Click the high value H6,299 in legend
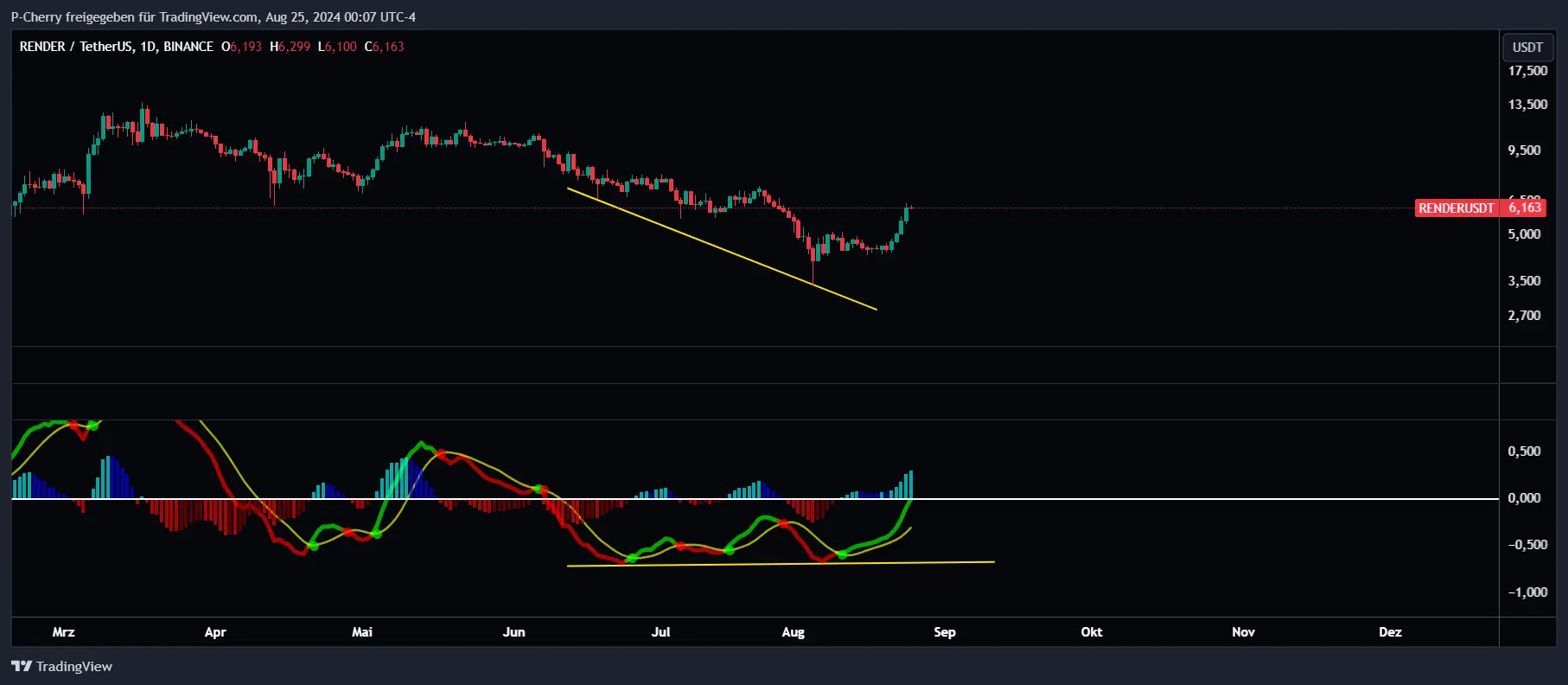The height and width of the screenshot is (685, 1568). (x=290, y=47)
